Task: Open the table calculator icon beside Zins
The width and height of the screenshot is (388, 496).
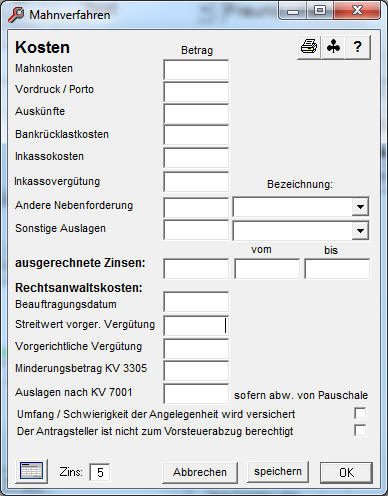Action: (x=32, y=471)
